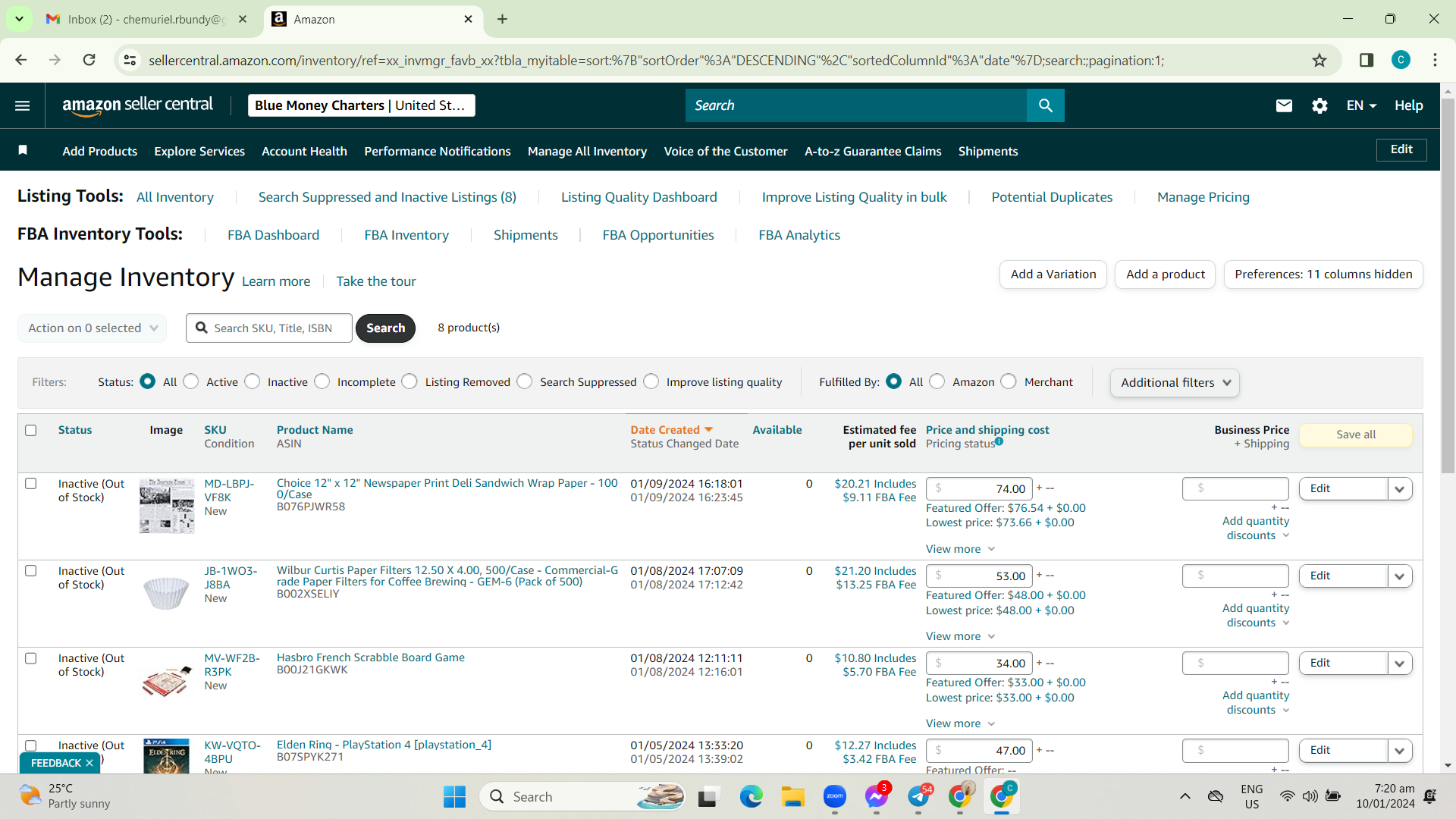Open Zoom from the taskbar
This screenshot has width=1456, height=819.
coord(835,796)
